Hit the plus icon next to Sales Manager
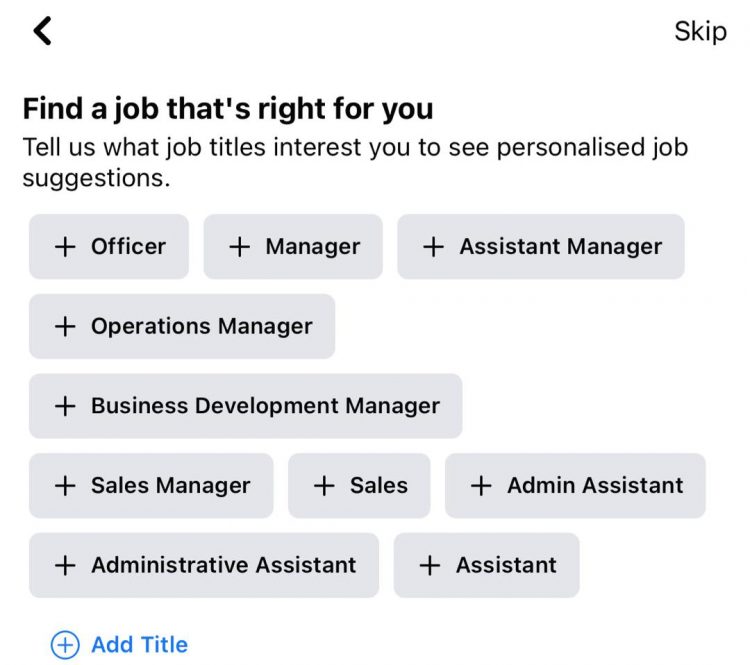Image resolution: width=750 pixels, height=665 pixels. (65, 486)
